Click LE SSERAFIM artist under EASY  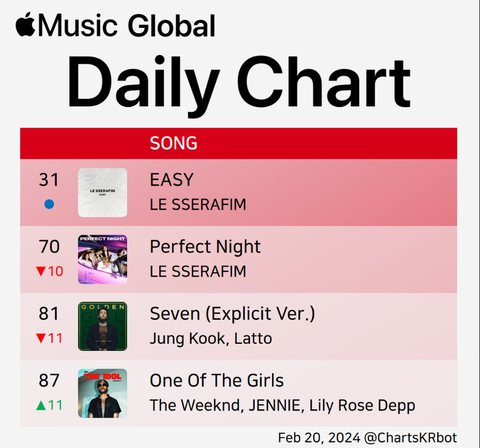(x=198, y=204)
